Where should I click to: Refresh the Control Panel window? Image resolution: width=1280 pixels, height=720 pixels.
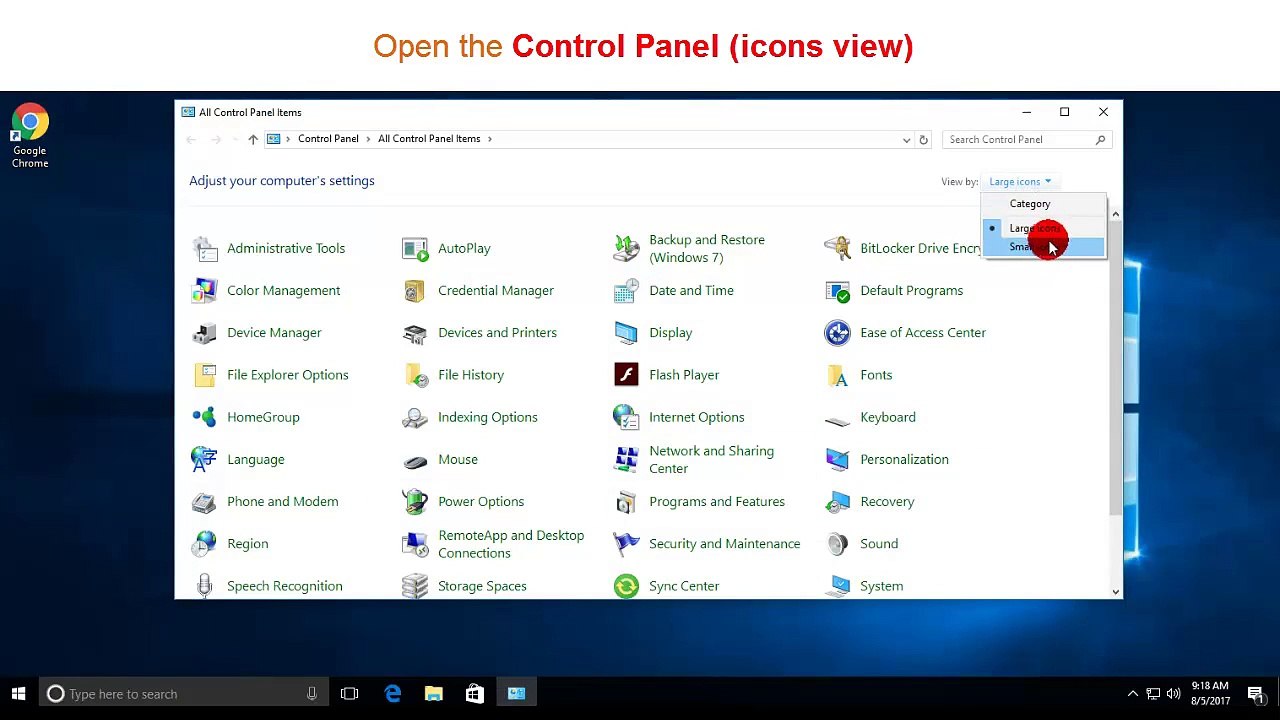pyautogui.click(x=924, y=139)
